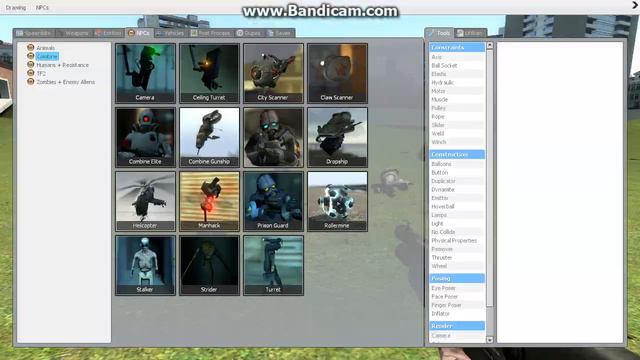
Task: Select the Eye Poser tool
Action: click(457, 288)
